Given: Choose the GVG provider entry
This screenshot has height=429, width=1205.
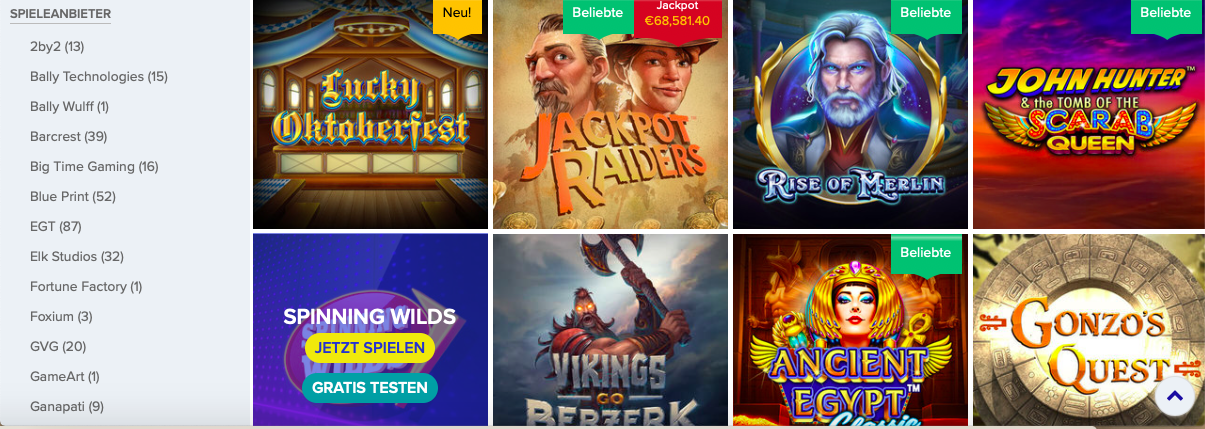Looking at the screenshot, I should [x=58, y=346].
